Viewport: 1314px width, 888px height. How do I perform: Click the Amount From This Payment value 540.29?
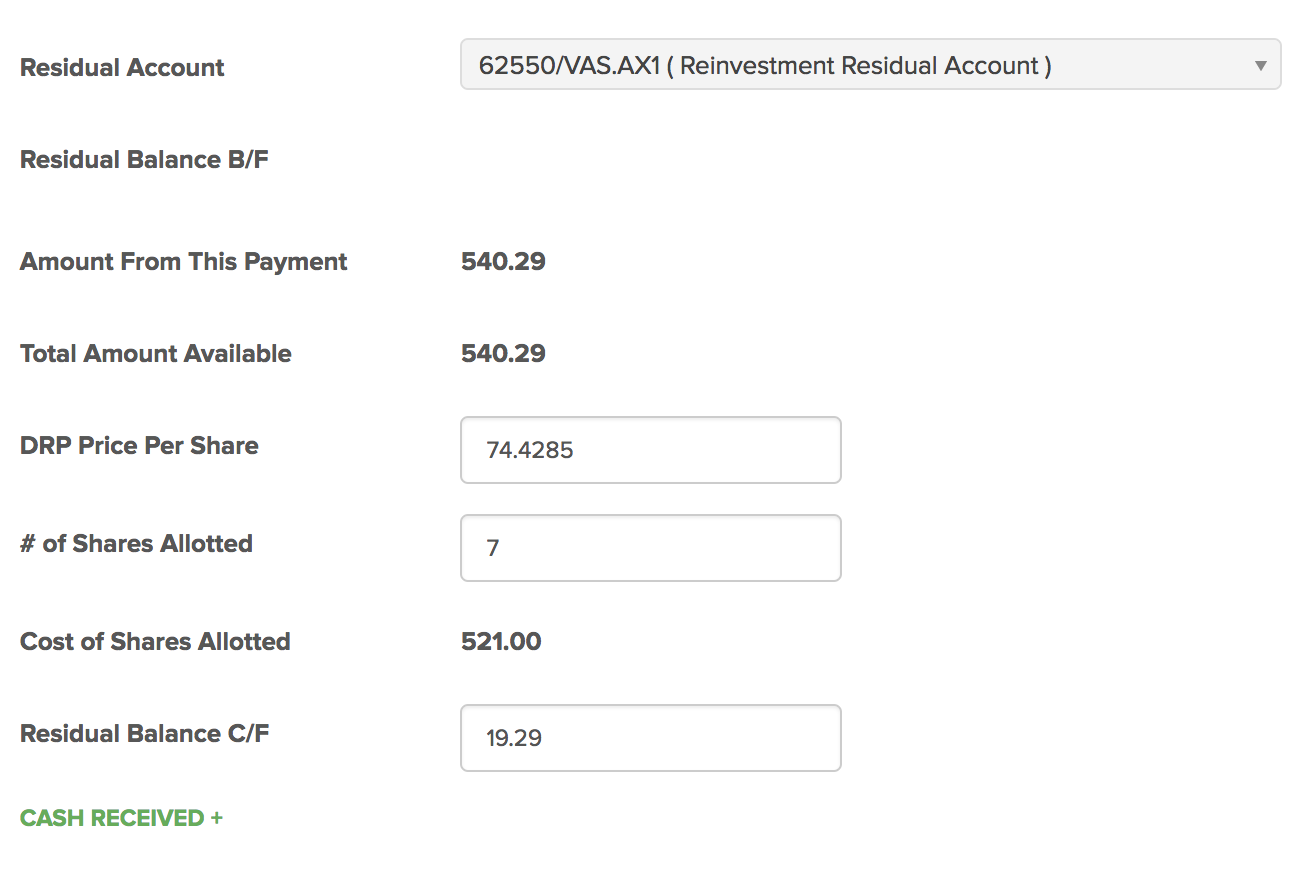click(502, 261)
